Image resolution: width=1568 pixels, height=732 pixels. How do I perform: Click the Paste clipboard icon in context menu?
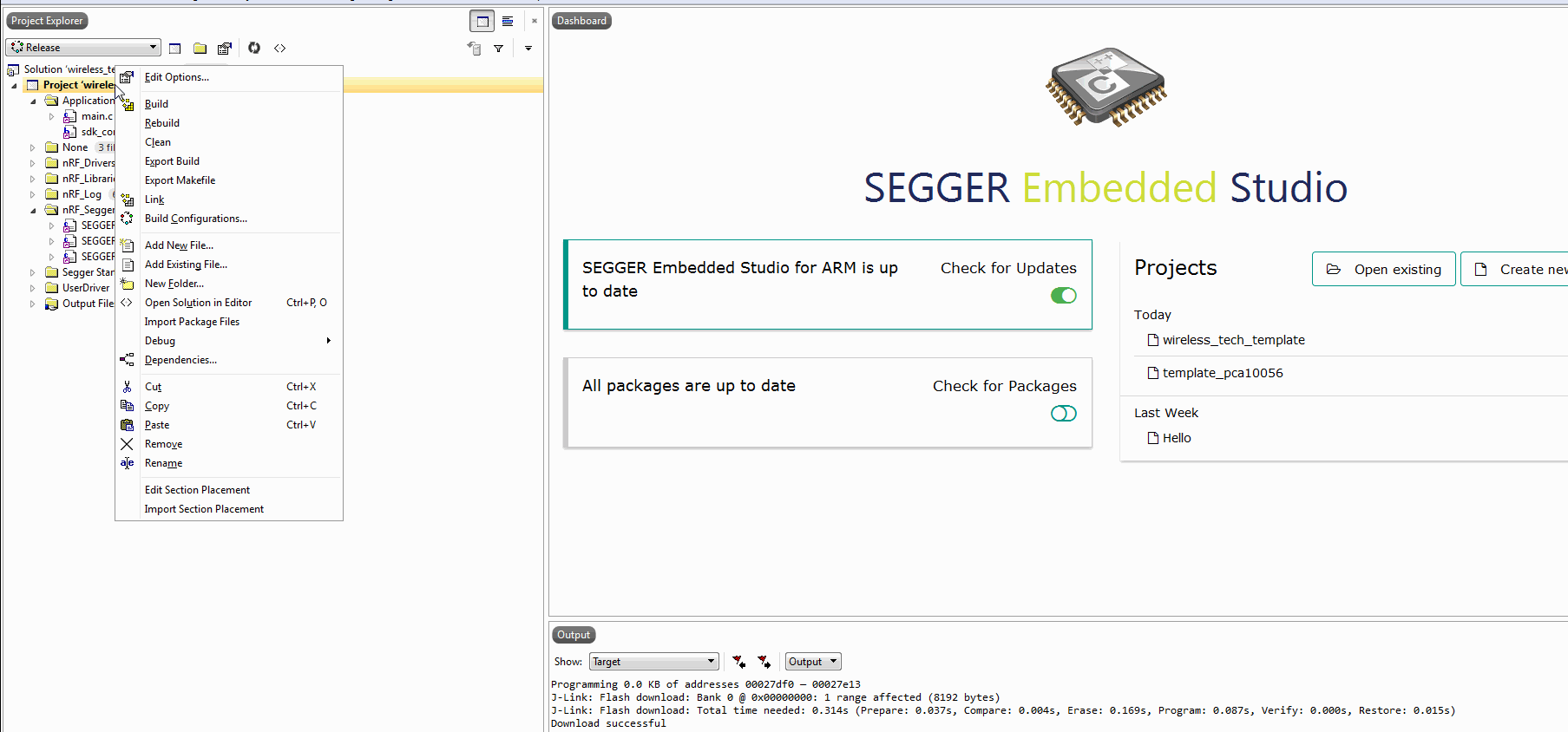click(127, 425)
